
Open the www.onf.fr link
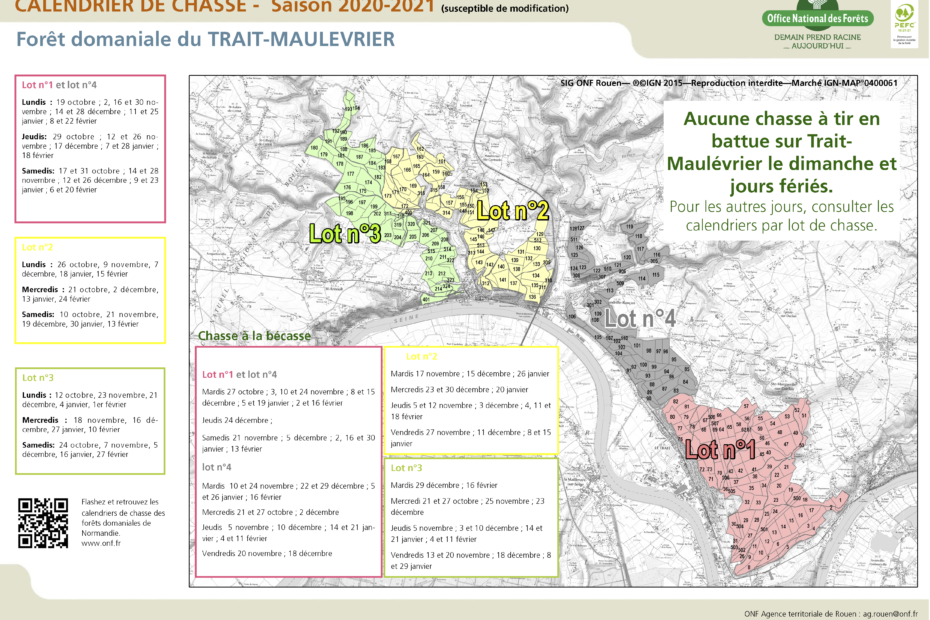[101, 544]
